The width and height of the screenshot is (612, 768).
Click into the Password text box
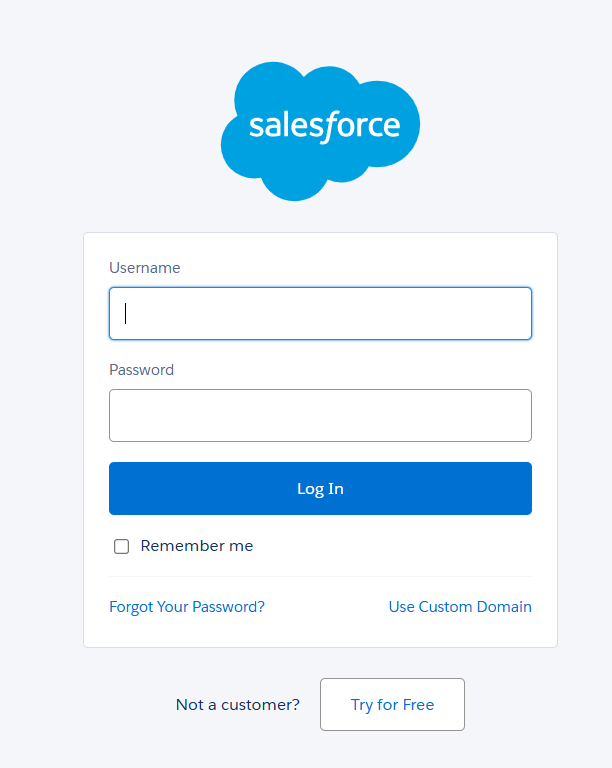tap(320, 415)
